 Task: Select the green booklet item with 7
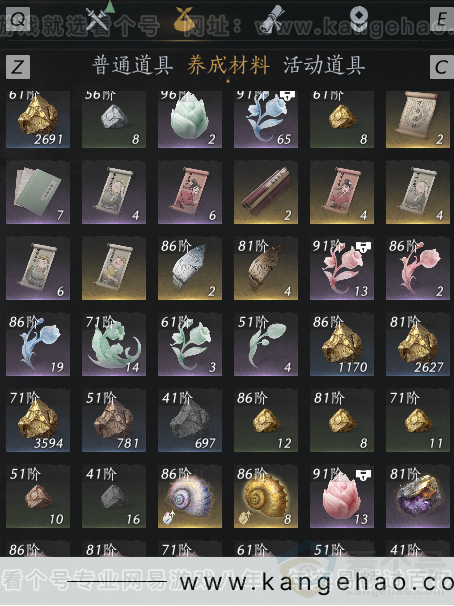tap(38, 192)
